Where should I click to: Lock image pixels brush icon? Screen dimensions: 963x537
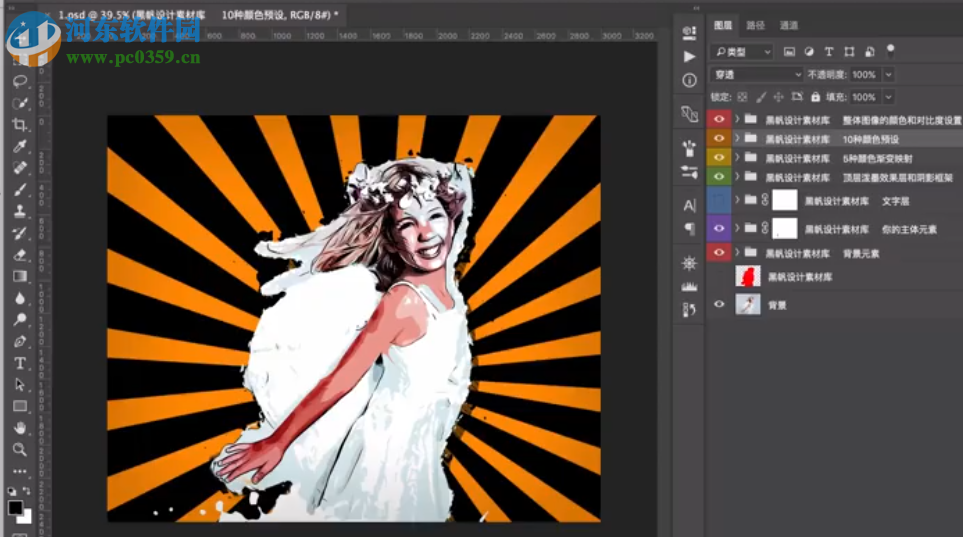pos(761,97)
